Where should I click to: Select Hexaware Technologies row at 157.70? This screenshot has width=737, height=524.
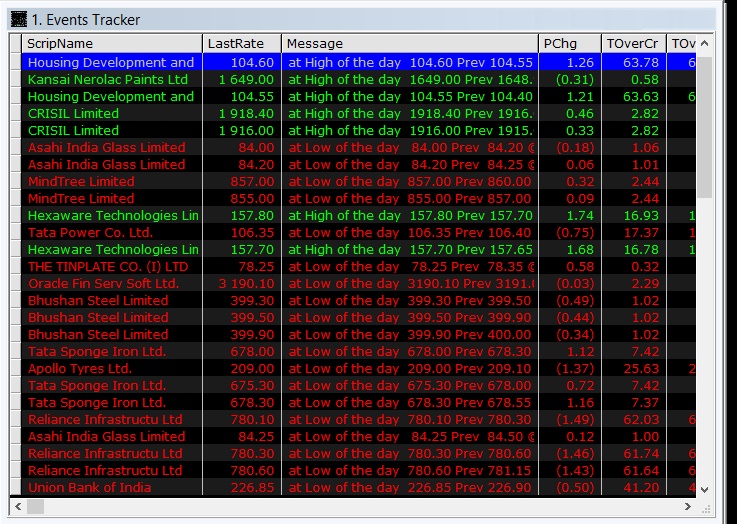(x=358, y=249)
